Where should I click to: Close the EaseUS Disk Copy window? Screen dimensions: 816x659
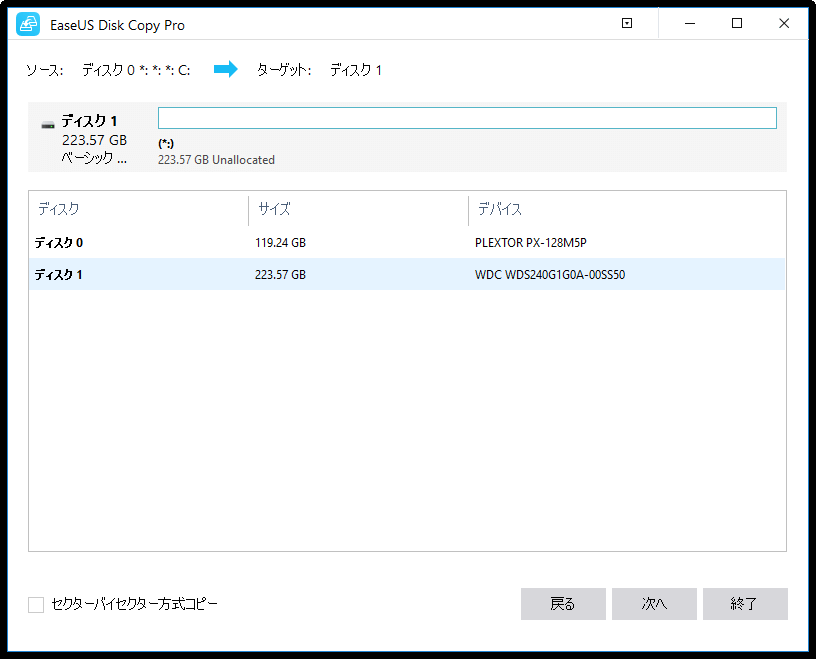click(784, 23)
